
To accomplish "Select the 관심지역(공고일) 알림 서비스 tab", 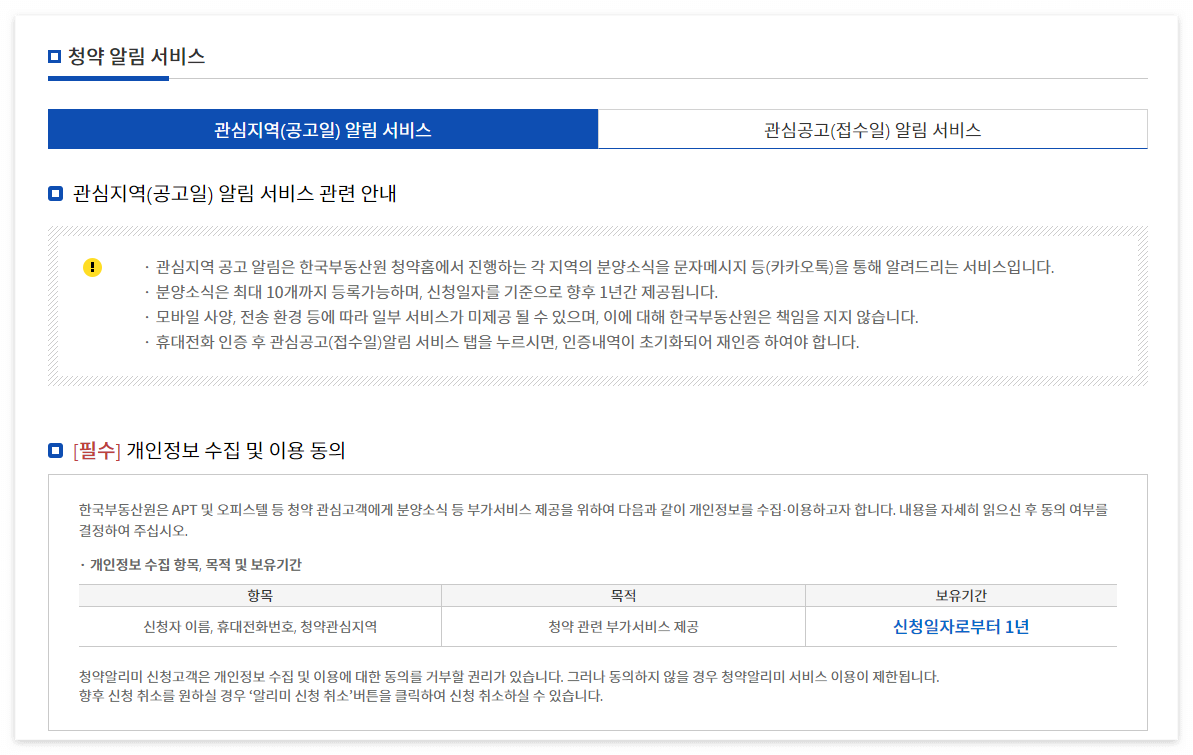I will click(322, 128).
